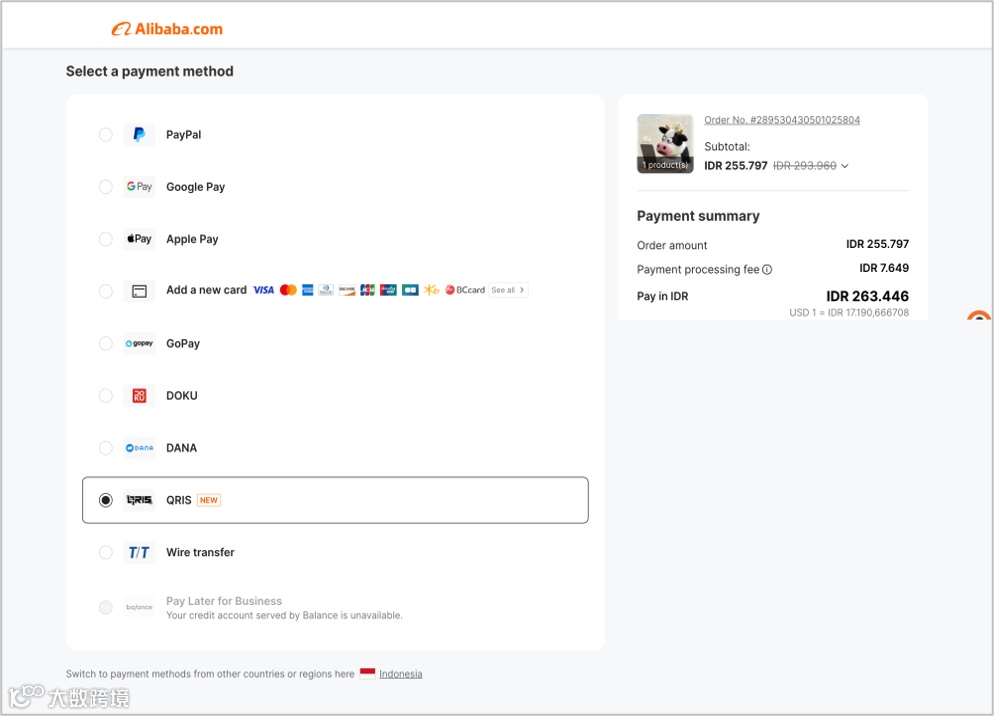Click the PayPal logo icon

click(x=139, y=135)
